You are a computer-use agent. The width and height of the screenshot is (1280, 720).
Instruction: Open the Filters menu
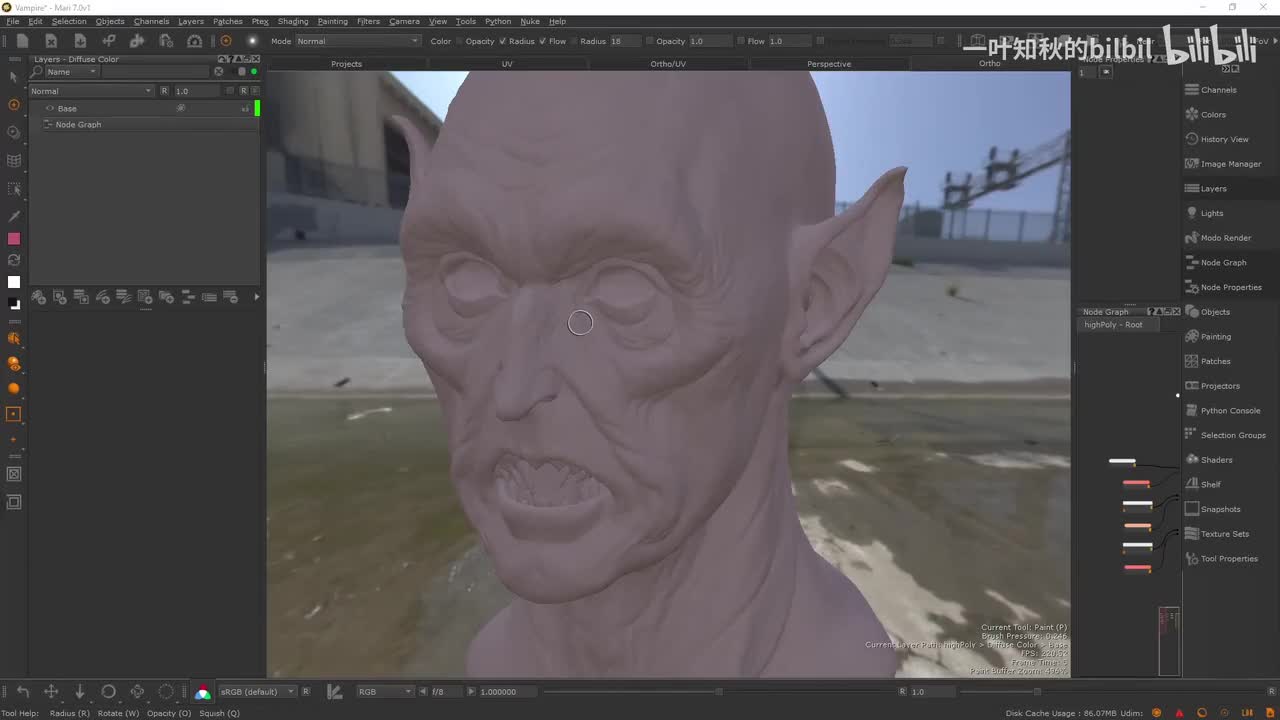coord(368,21)
